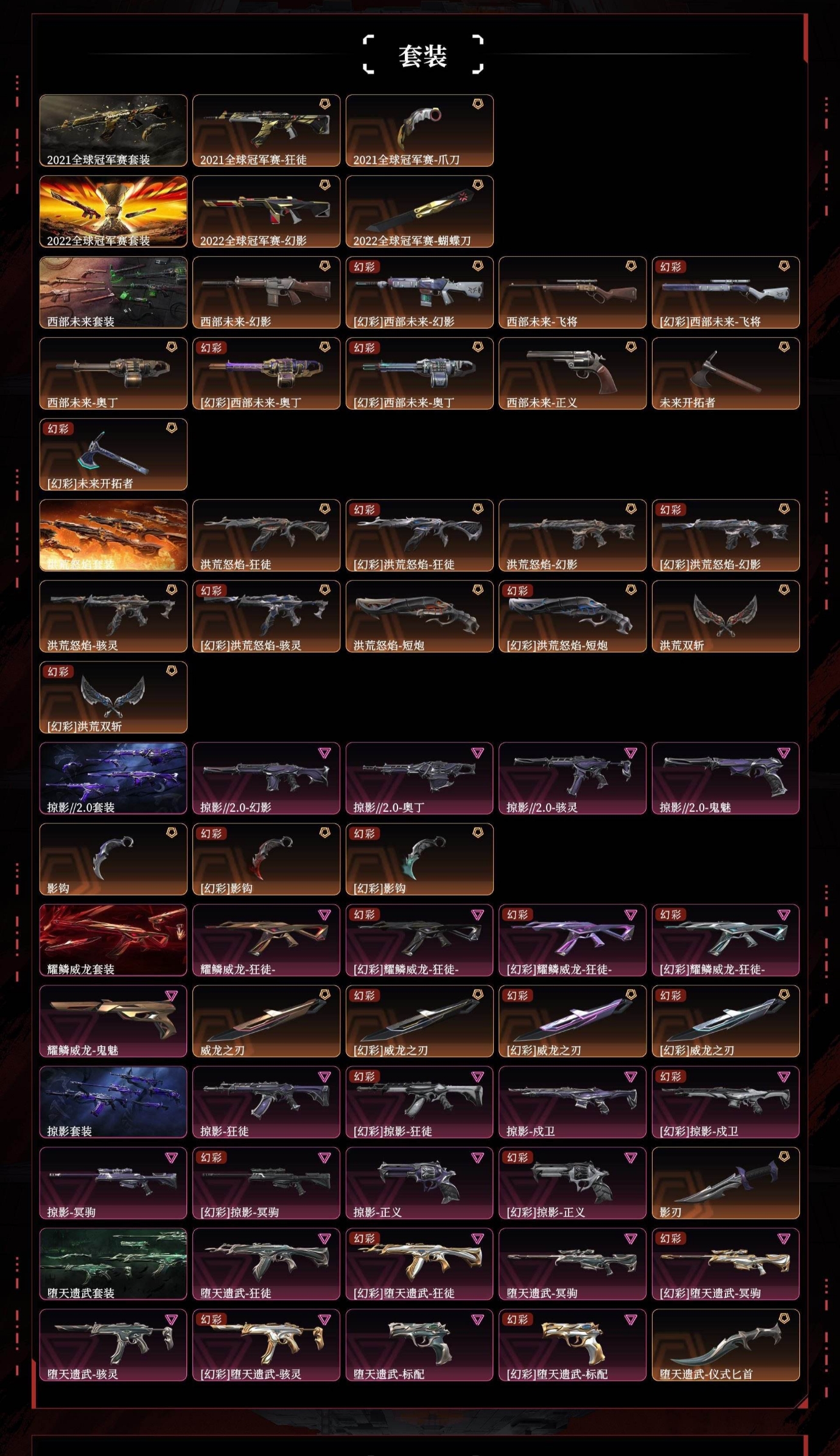
Task: Open the 耀鳞威龙套装 red bundle thumbnail
Action: (x=113, y=940)
